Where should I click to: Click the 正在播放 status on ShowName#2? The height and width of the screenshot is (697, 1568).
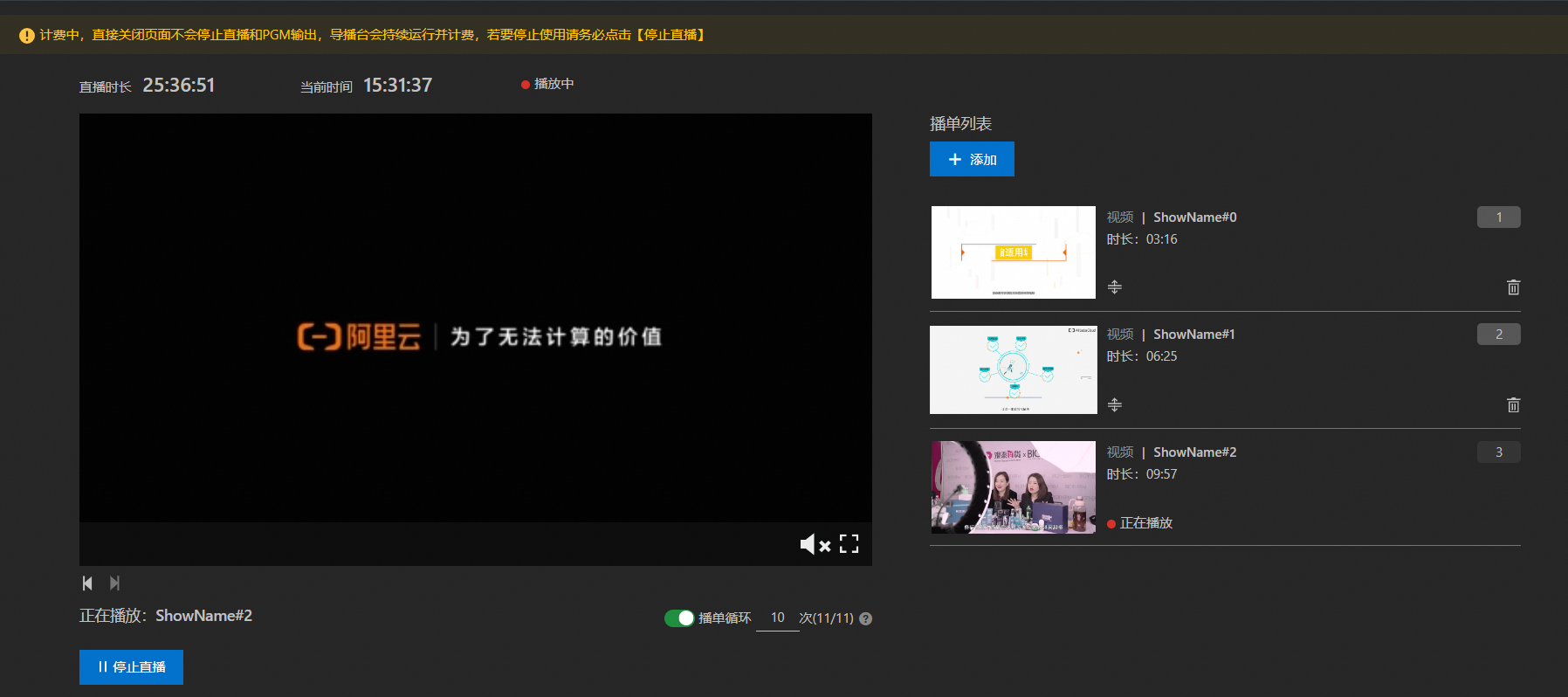pos(1140,523)
